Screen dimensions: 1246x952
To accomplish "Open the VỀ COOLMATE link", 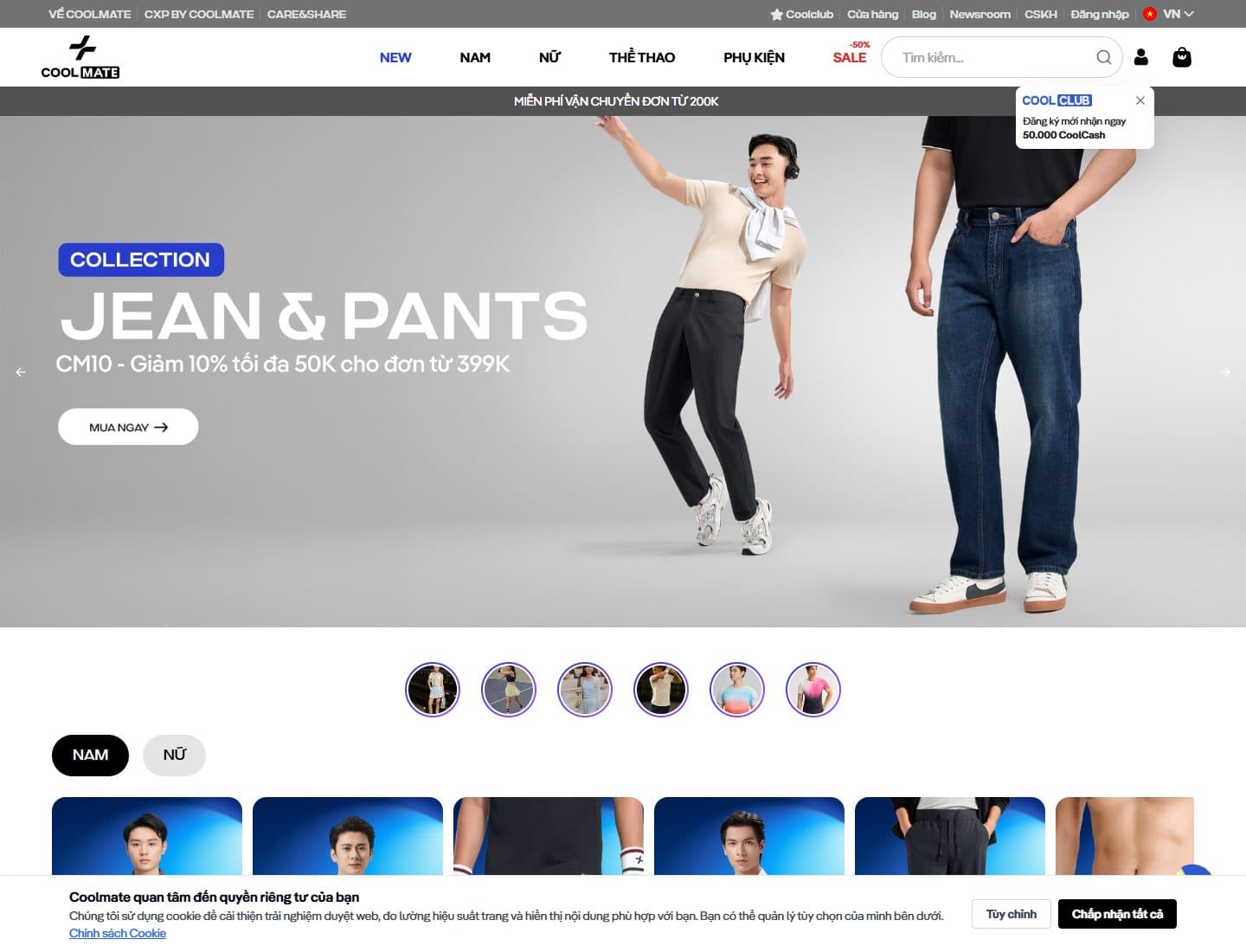I will coord(90,14).
